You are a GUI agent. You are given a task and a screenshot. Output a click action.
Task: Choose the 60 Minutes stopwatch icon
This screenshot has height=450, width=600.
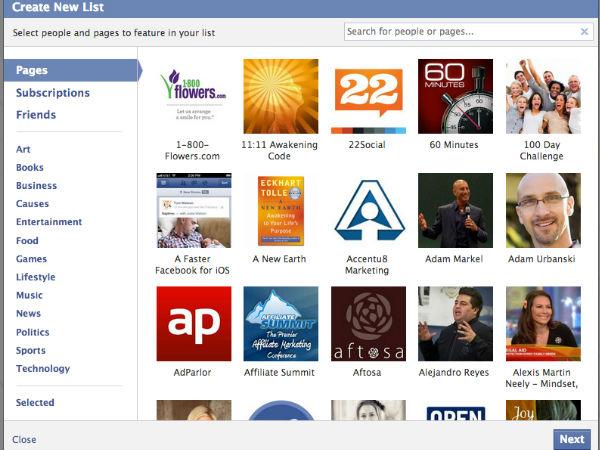point(455,96)
